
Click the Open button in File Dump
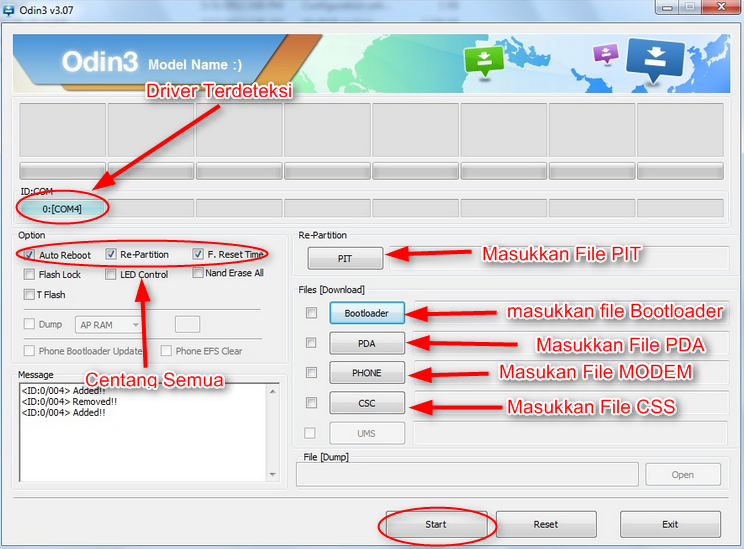(x=683, y=475)
